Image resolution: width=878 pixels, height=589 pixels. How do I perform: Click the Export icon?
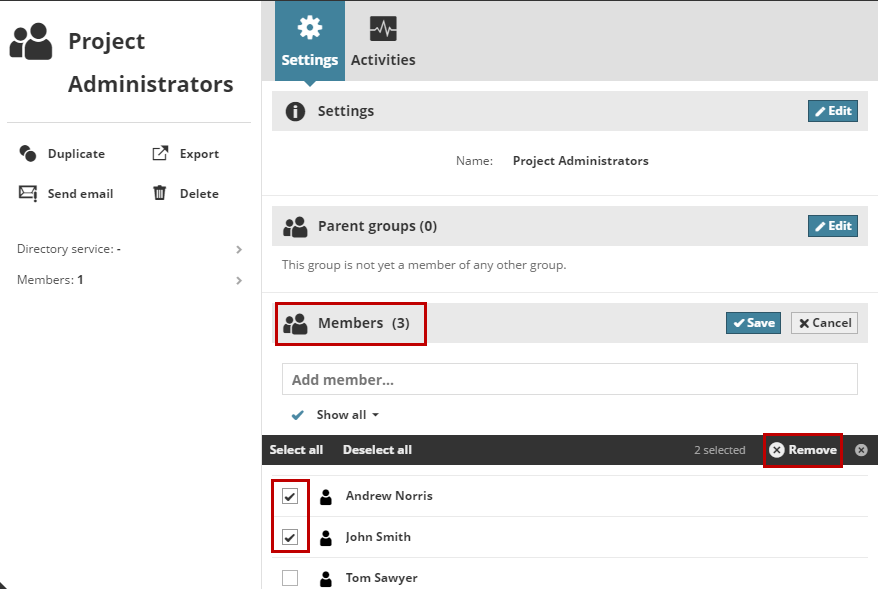pos(160,154)
